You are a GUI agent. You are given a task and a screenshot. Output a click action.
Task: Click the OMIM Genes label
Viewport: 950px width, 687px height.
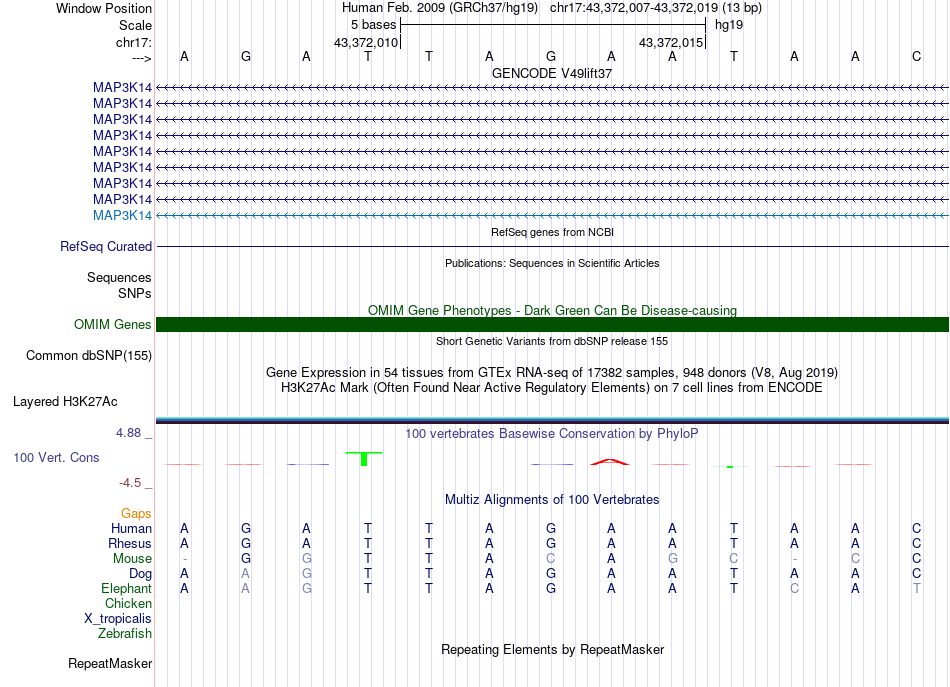pos(112,324)
